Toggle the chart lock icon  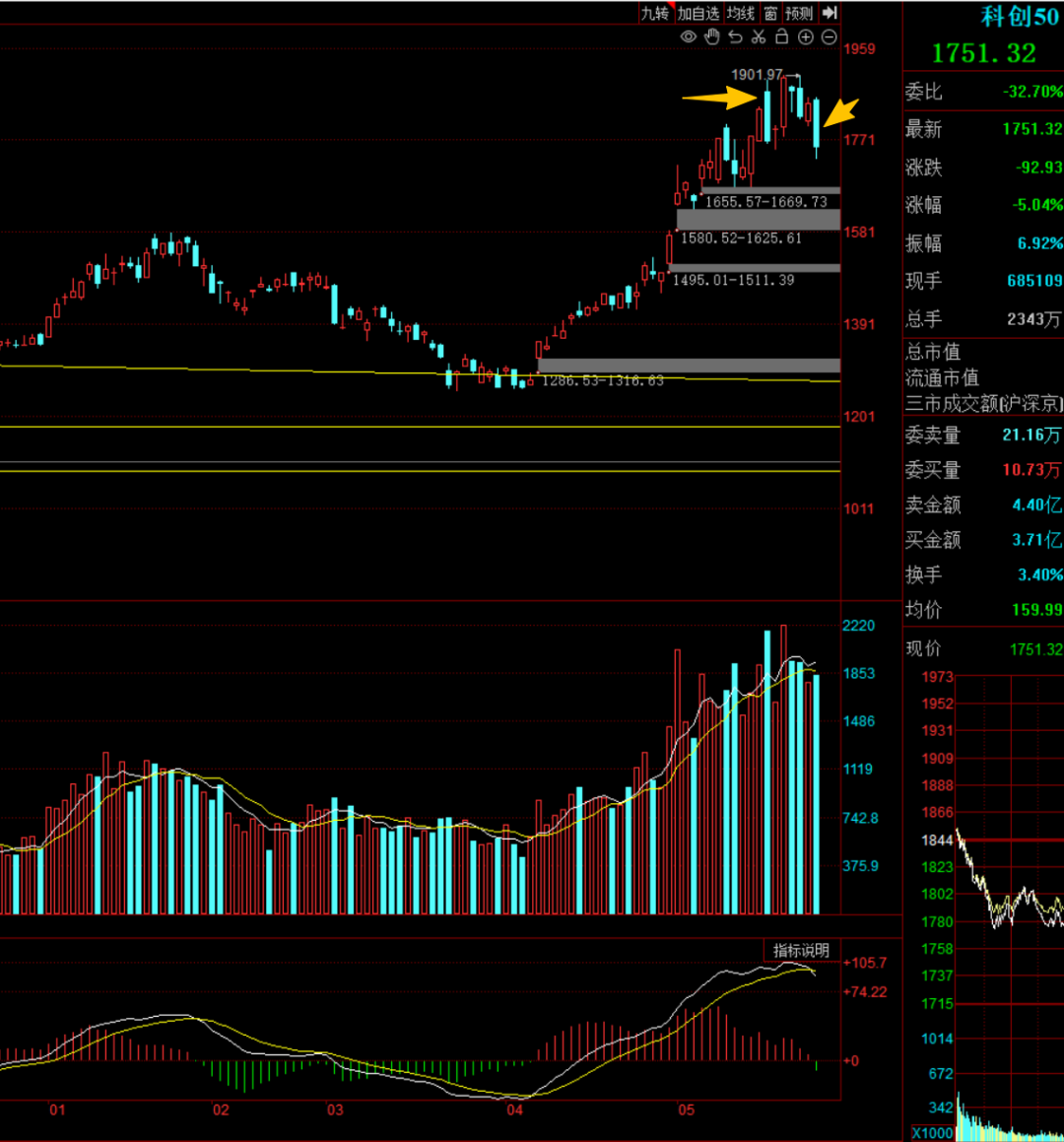pyautogui.click(x=781, y=37)
